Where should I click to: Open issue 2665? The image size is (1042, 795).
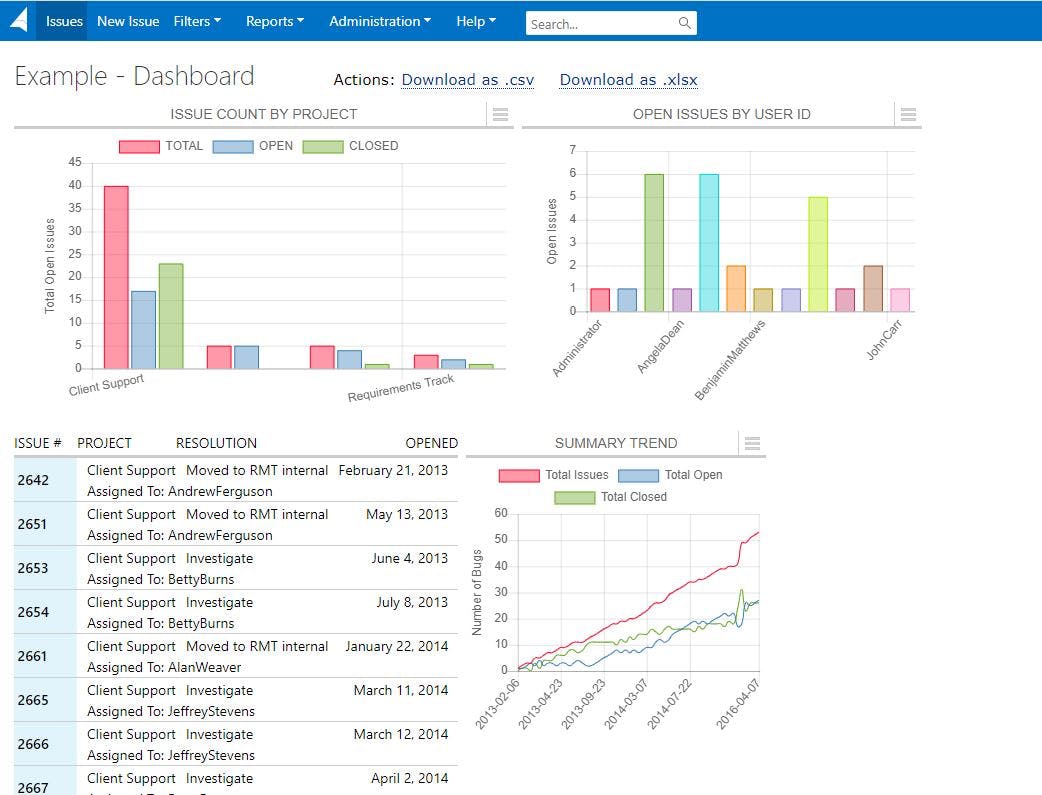pos(33,700)
